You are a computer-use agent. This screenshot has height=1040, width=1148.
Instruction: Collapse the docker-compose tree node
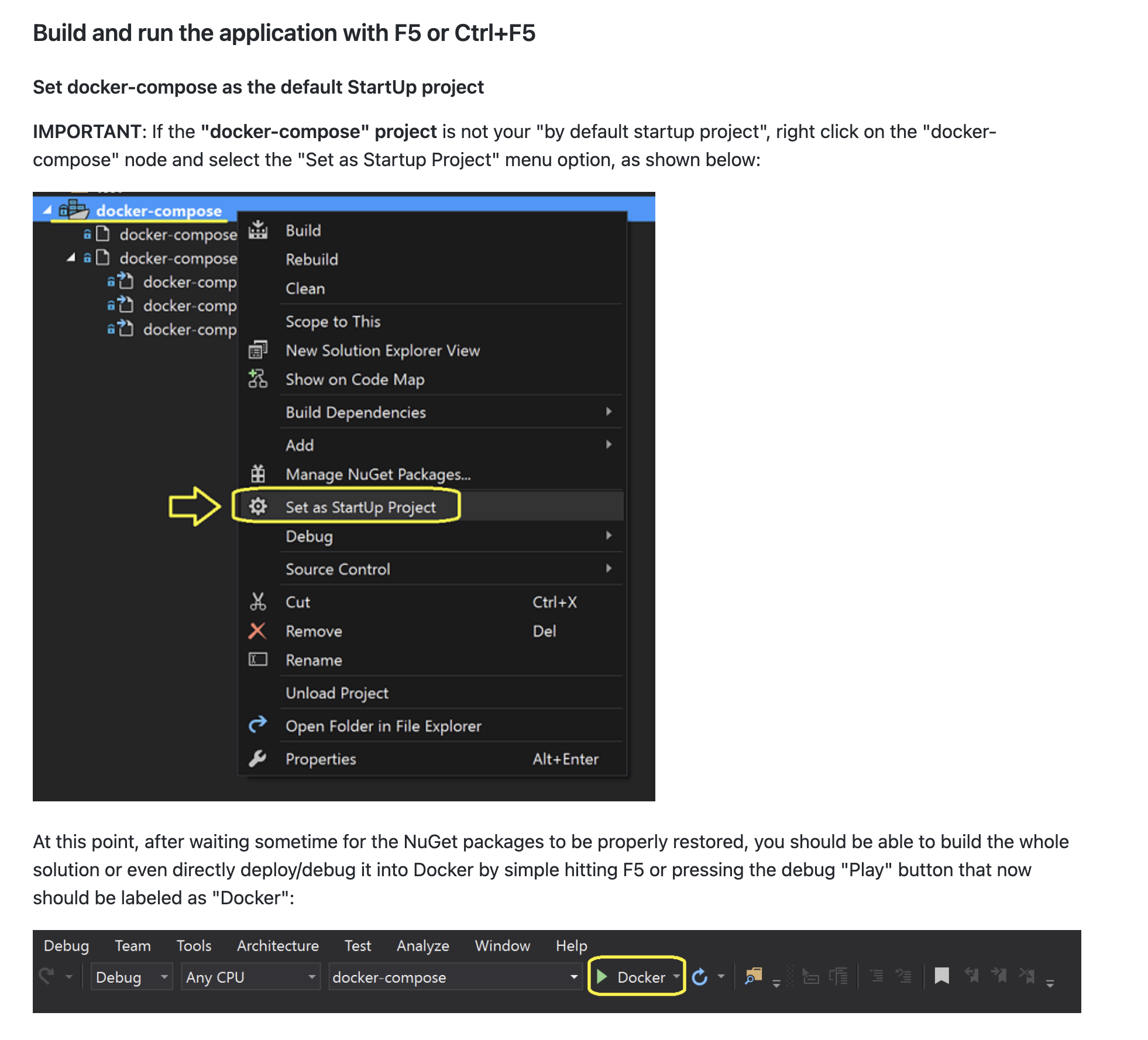click(48, 211)
